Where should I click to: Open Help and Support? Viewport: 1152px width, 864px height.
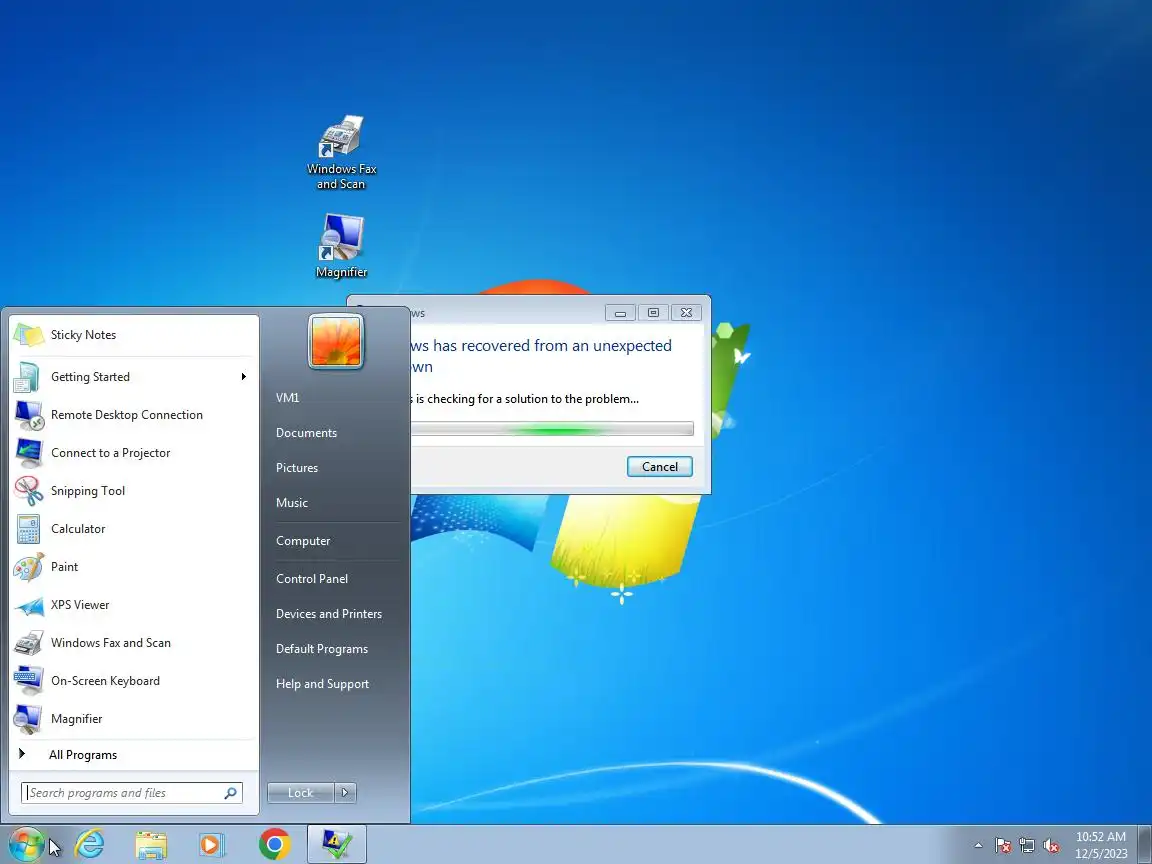[322, 684]
